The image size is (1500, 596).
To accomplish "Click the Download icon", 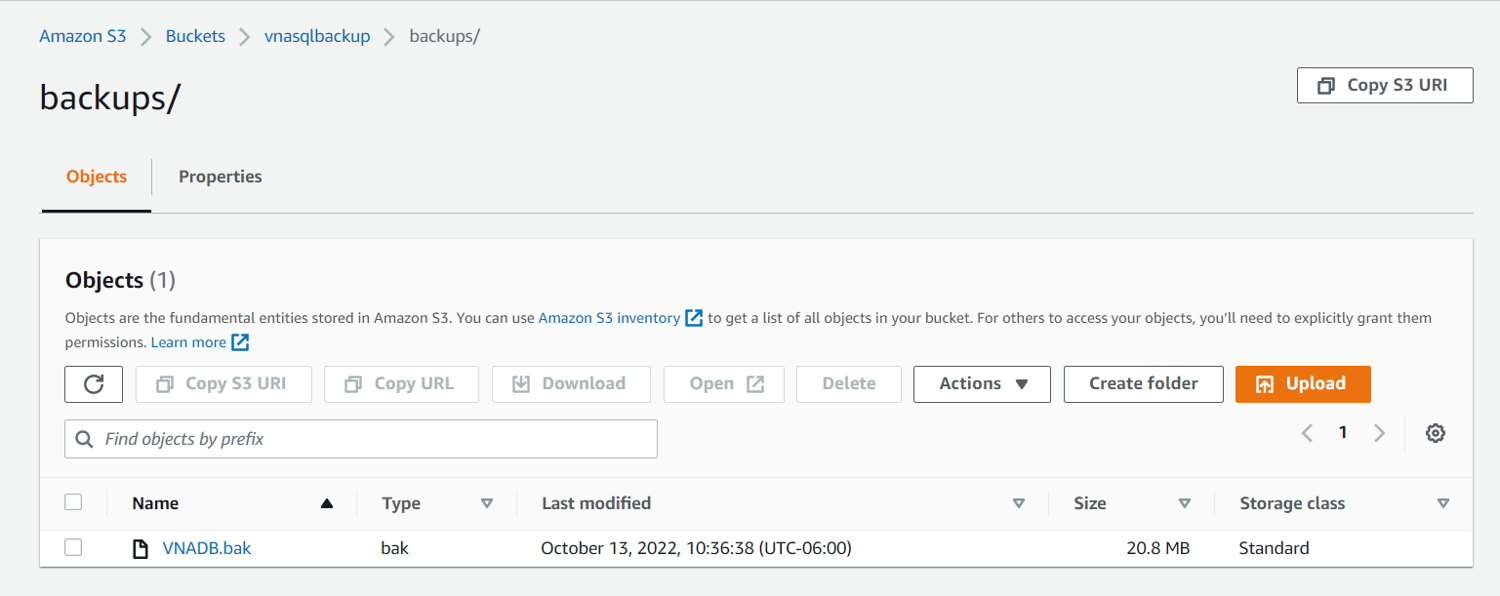I will click(522, 384).
